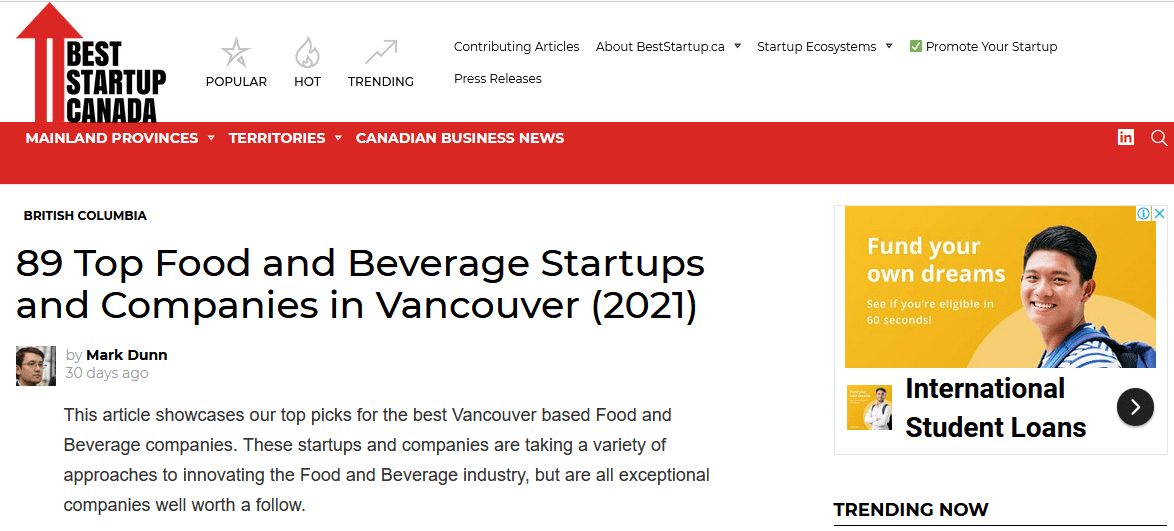Open Mark Dunn author page
Image resolution: width=1174 pixels, height=531 pixels.
click(x=127, y=355)
